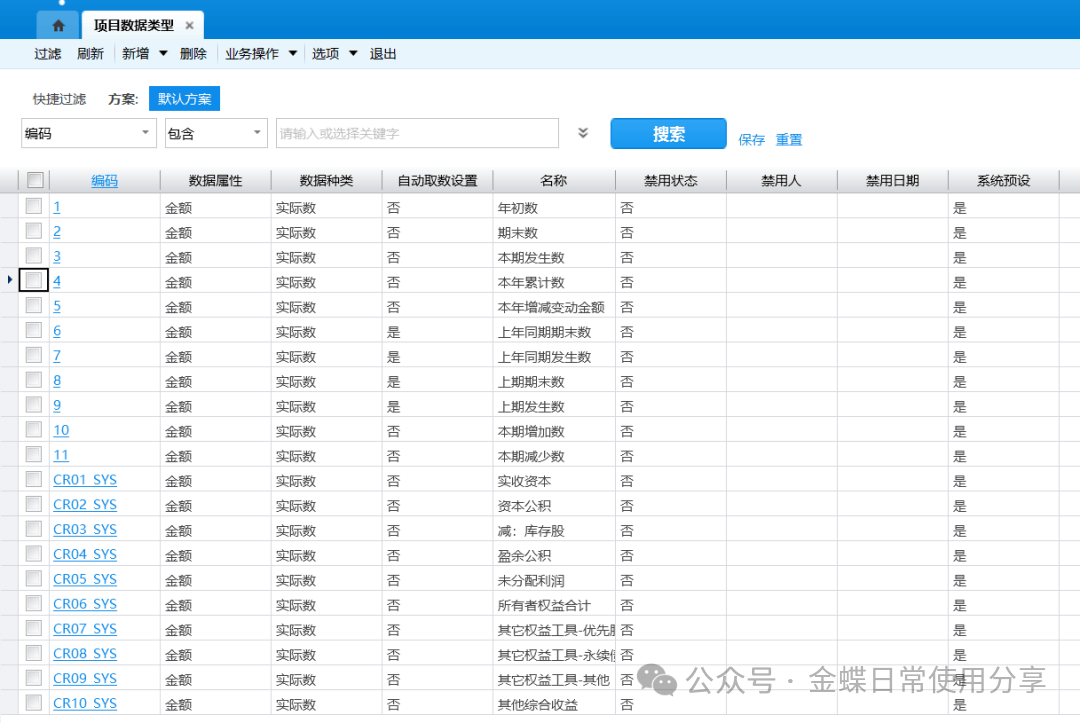Click 过滤 in the toolbar
This screenshot has width=1080, height=723.
pyautogui.click(x=48, y=54)
